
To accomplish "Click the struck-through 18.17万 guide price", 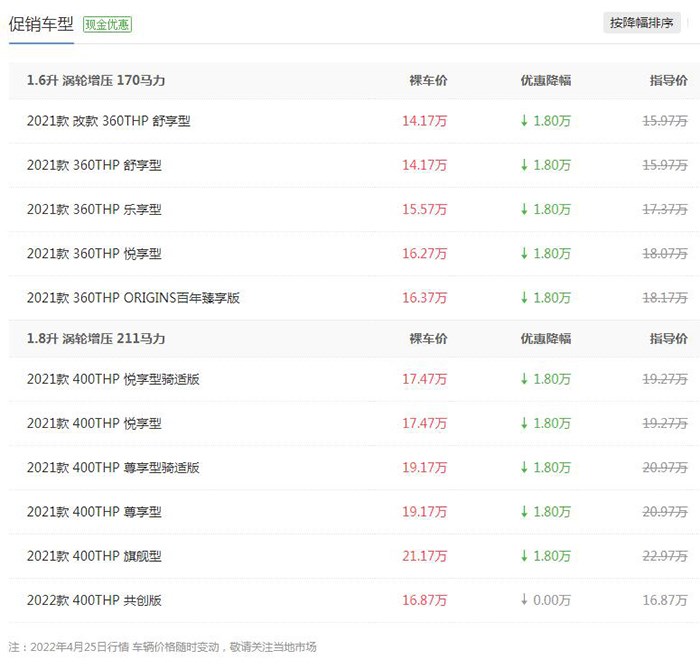I will [x=665, y=298].
